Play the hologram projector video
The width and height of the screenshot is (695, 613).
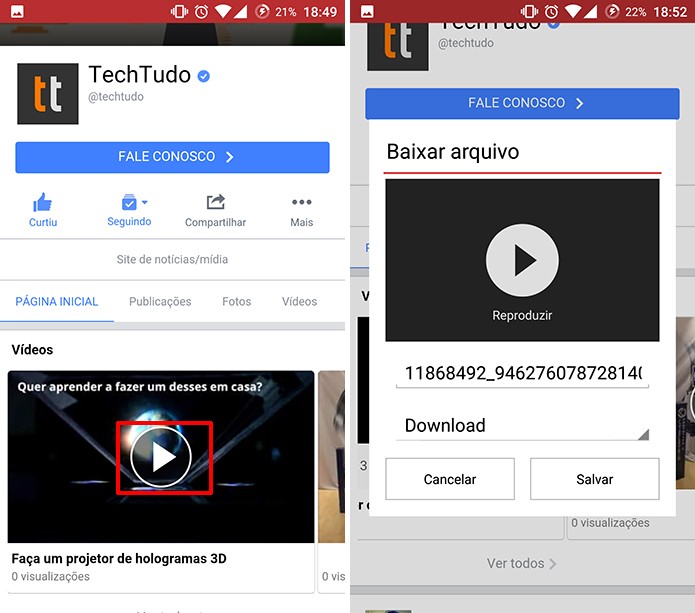161,457
